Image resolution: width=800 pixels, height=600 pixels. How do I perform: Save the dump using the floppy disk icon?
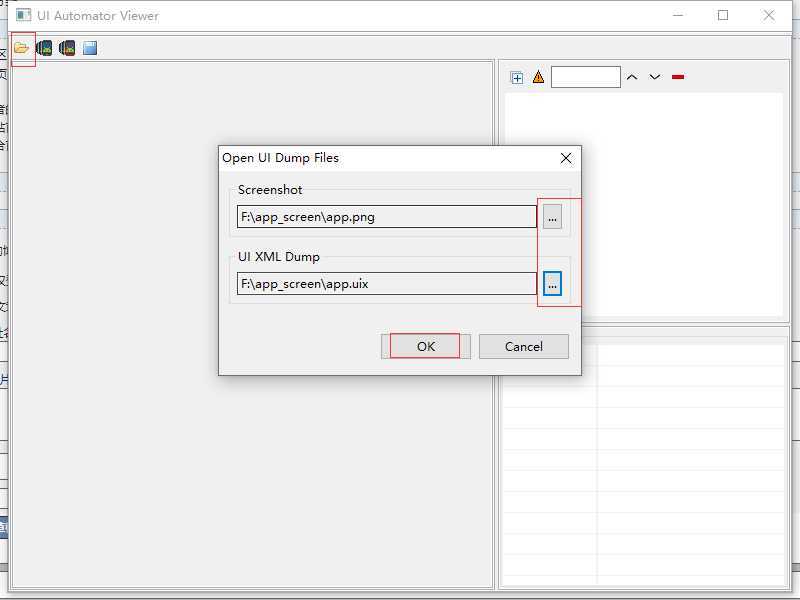click(x=90, y=48)
